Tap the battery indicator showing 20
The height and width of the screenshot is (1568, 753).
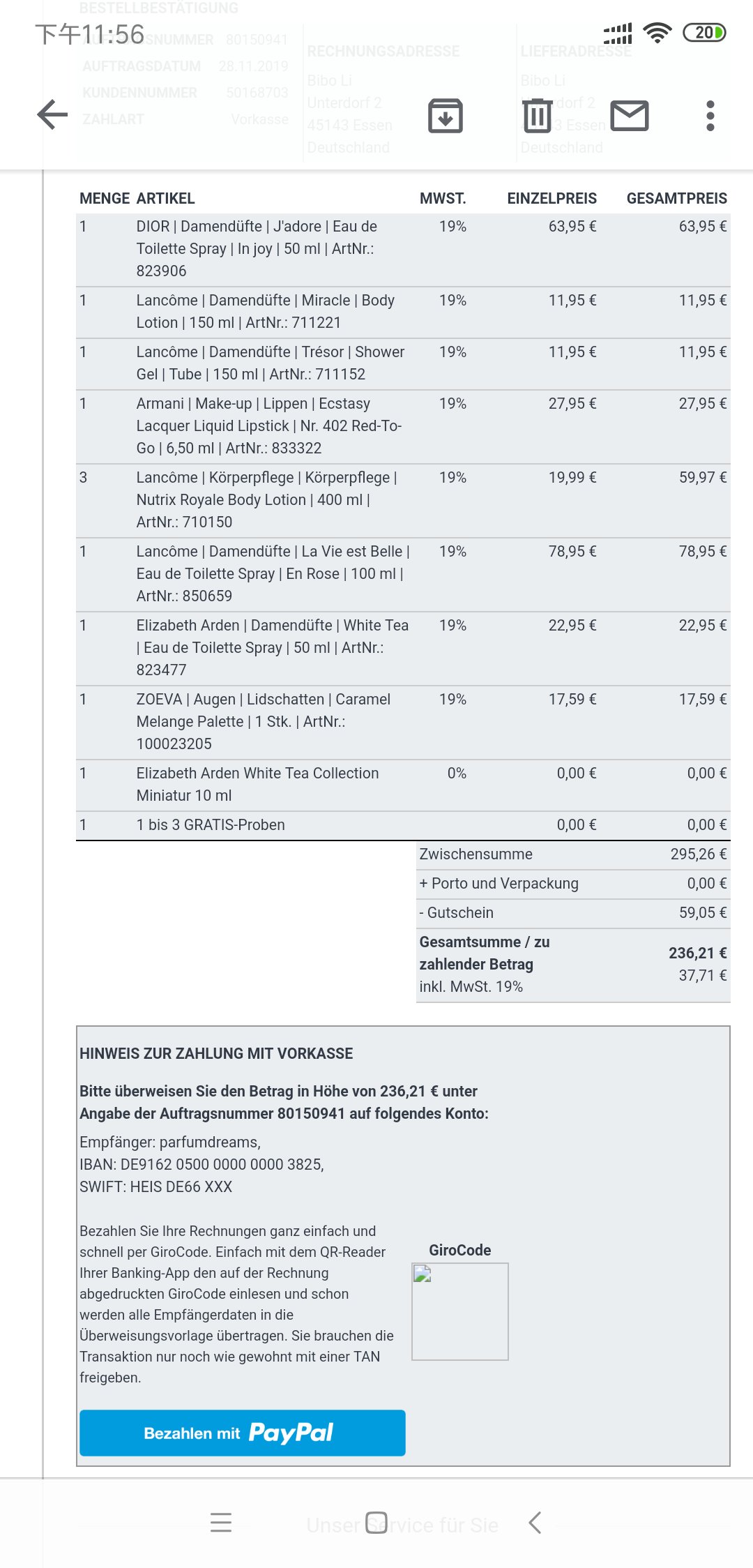(x=704, y=32)
